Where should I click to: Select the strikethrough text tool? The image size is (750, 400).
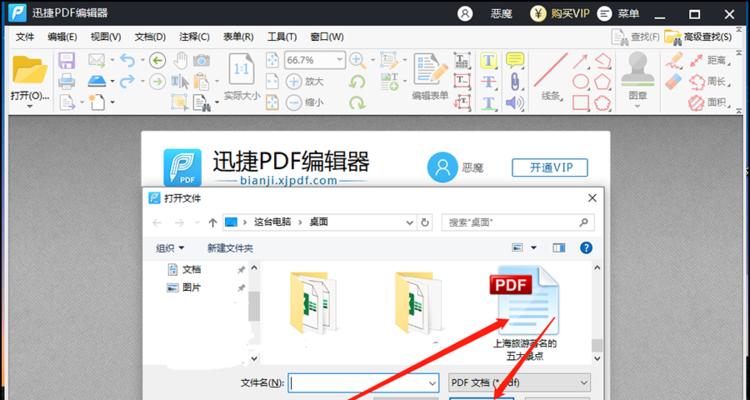[x=488, y=82]
